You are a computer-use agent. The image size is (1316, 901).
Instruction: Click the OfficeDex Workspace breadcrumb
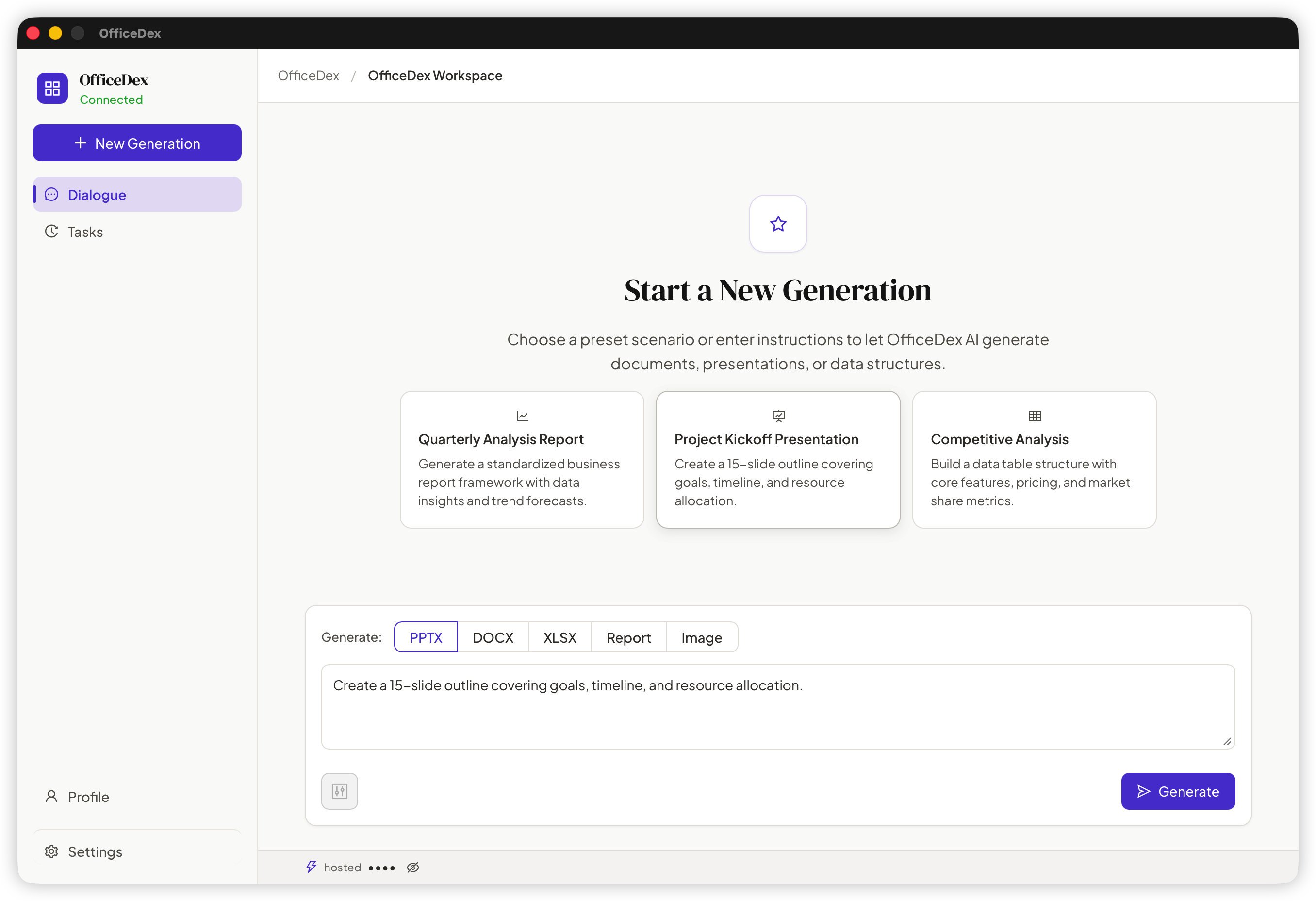(435, 75)
